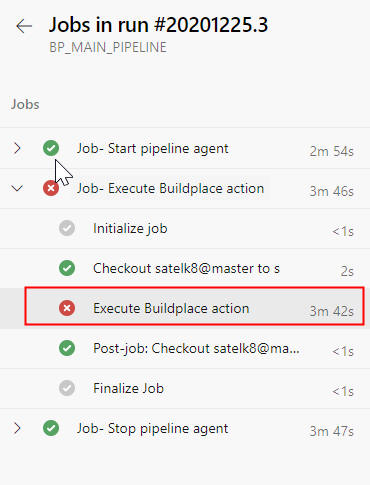Go back using the left arrow icon
Image resolution: width=370 pixels, height=485 pixels.
pos(24,26)
